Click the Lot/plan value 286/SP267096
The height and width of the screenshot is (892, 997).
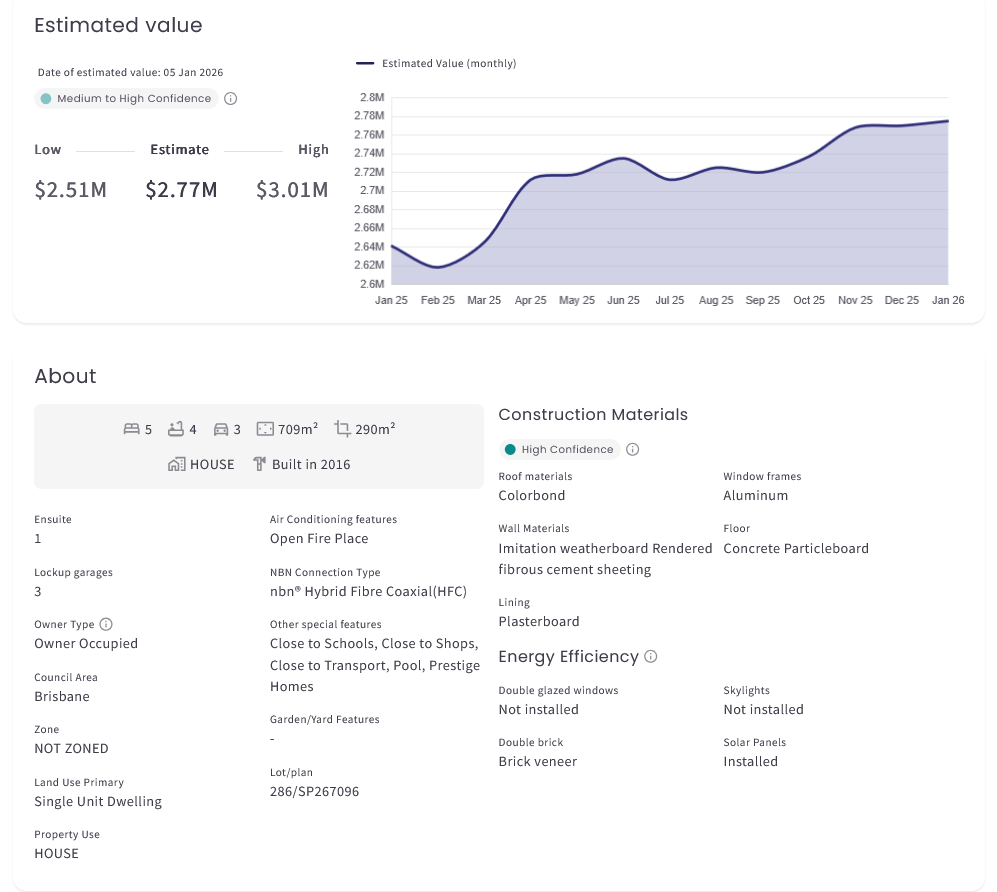tap(314, 791)
